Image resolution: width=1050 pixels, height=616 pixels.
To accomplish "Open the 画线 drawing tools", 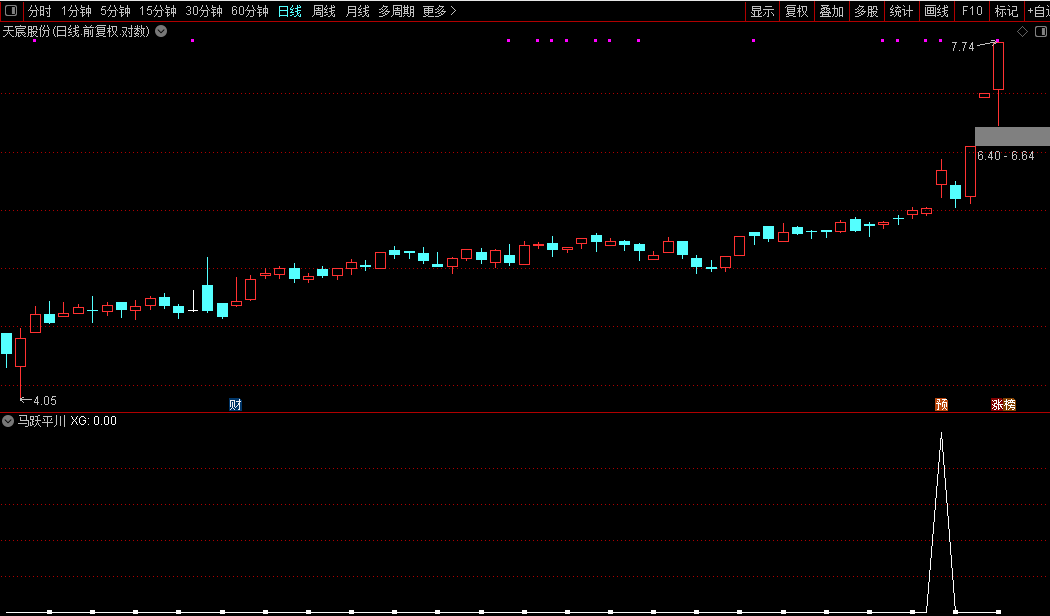I will coord(936,11).
